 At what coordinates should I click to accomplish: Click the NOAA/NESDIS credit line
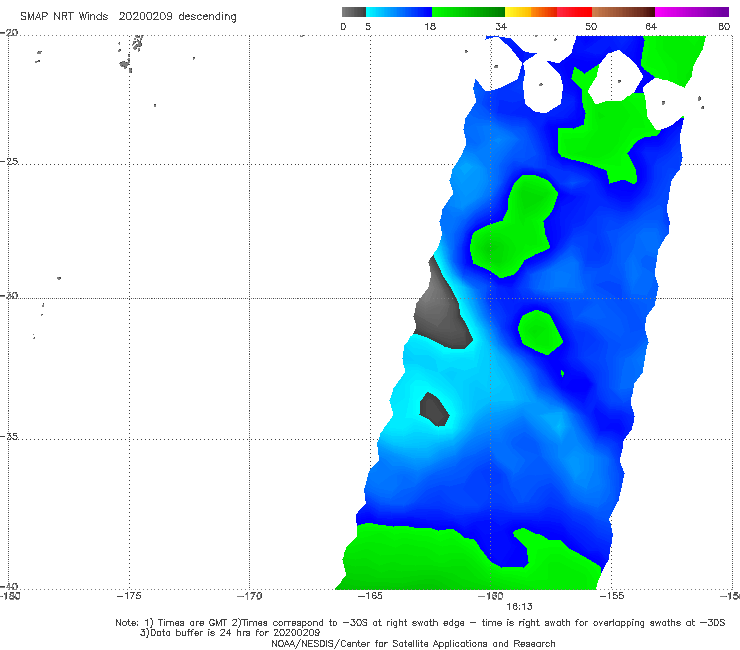click(x=413, y=643)
